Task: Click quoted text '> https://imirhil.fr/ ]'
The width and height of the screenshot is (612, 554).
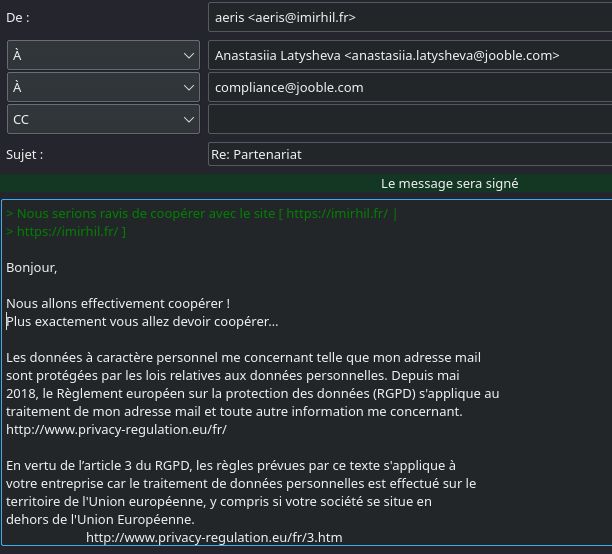Action: coord(66,232)
